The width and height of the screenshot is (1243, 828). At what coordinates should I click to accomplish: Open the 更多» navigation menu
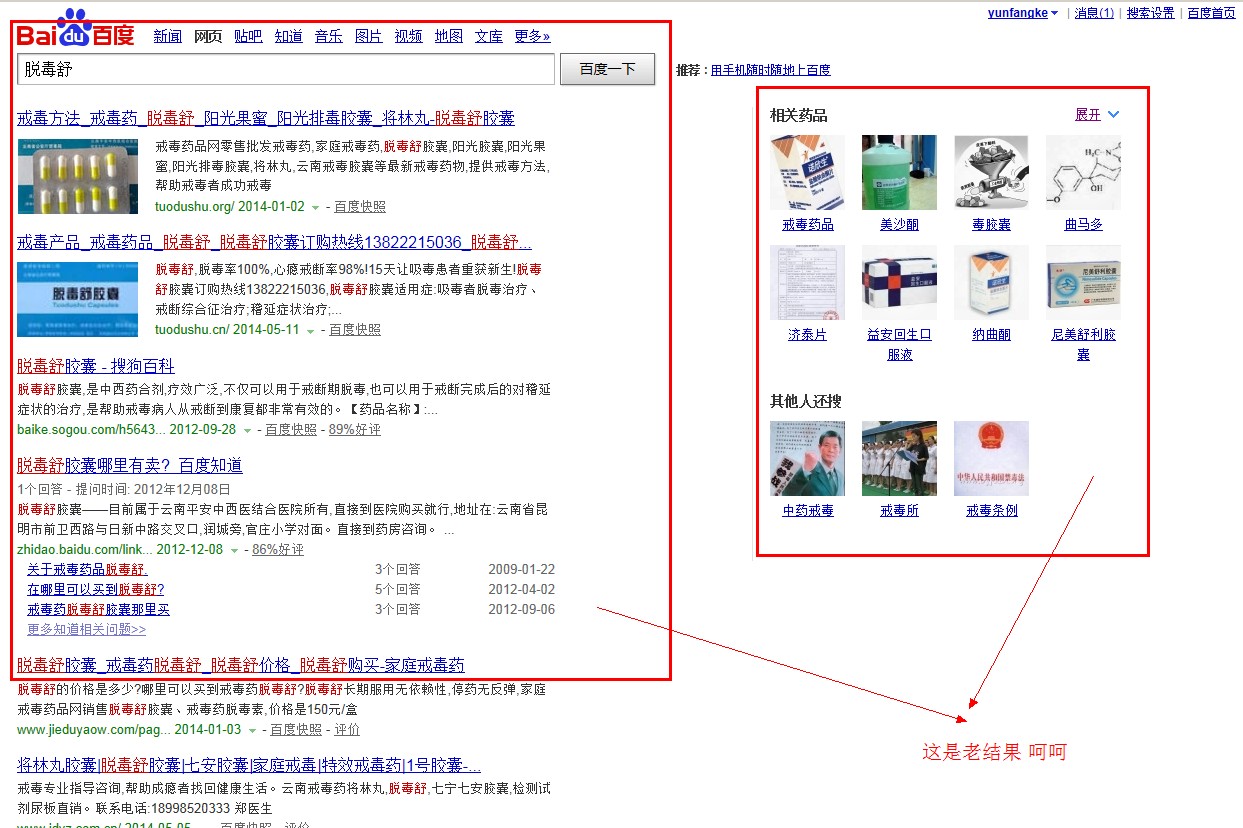tap(531, 36)
